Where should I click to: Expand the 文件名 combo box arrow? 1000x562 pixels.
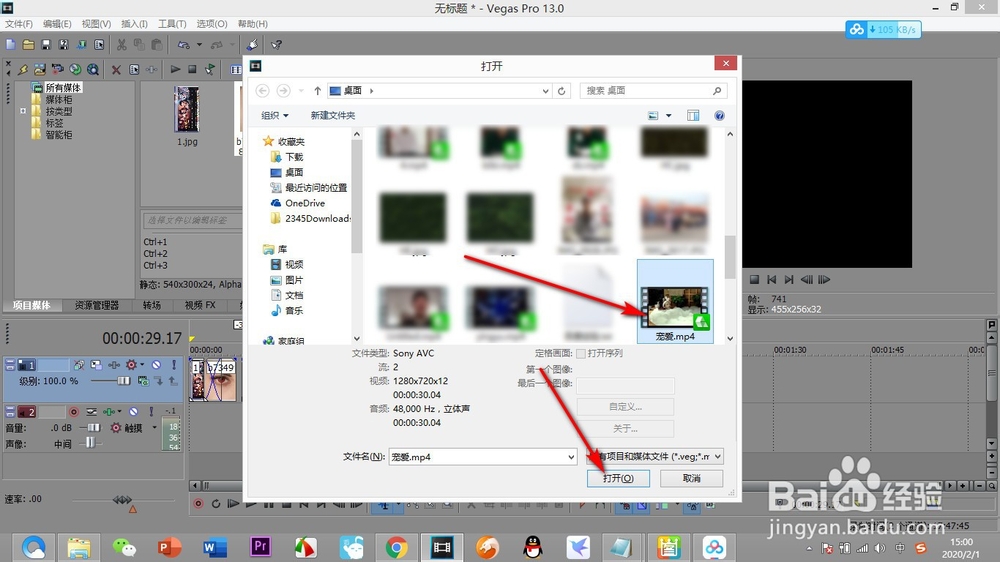(571, 457)
